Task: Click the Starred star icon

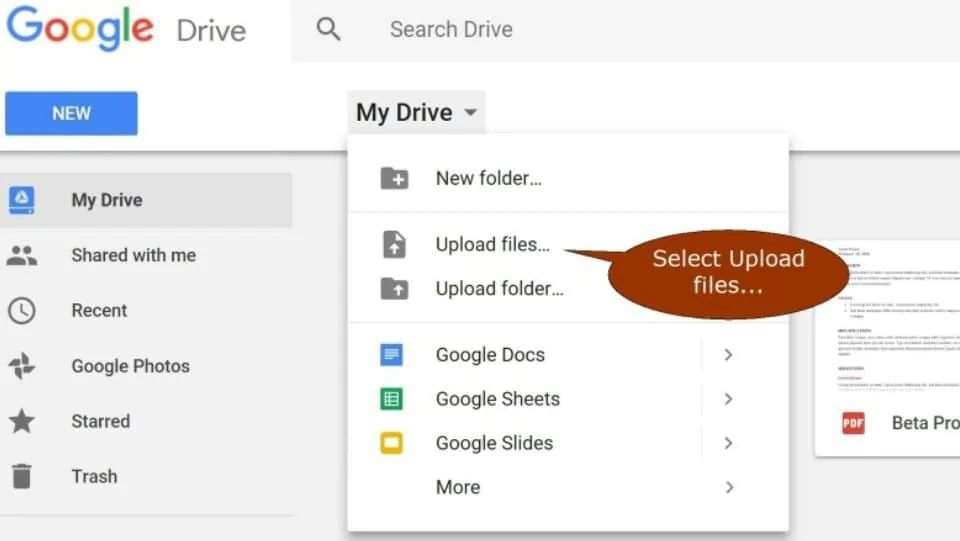Action: (x=22, y=421)
